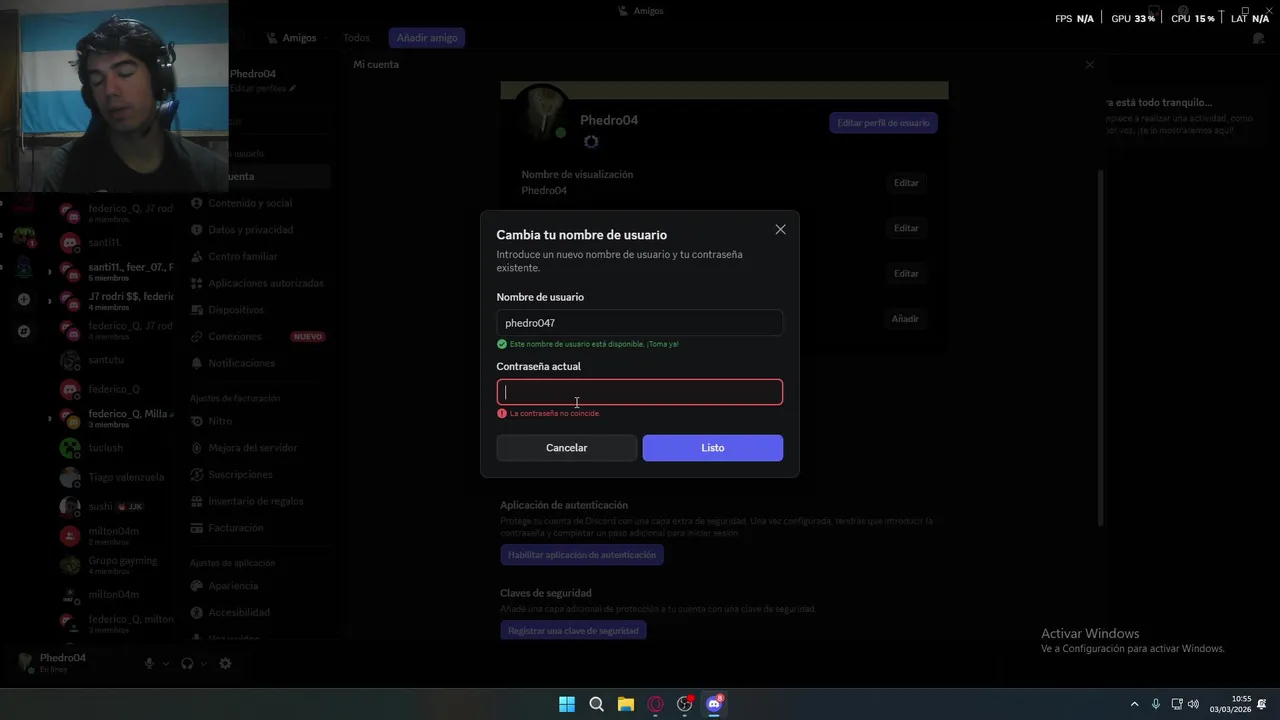Click the Cancelar button

pos(566,448)
